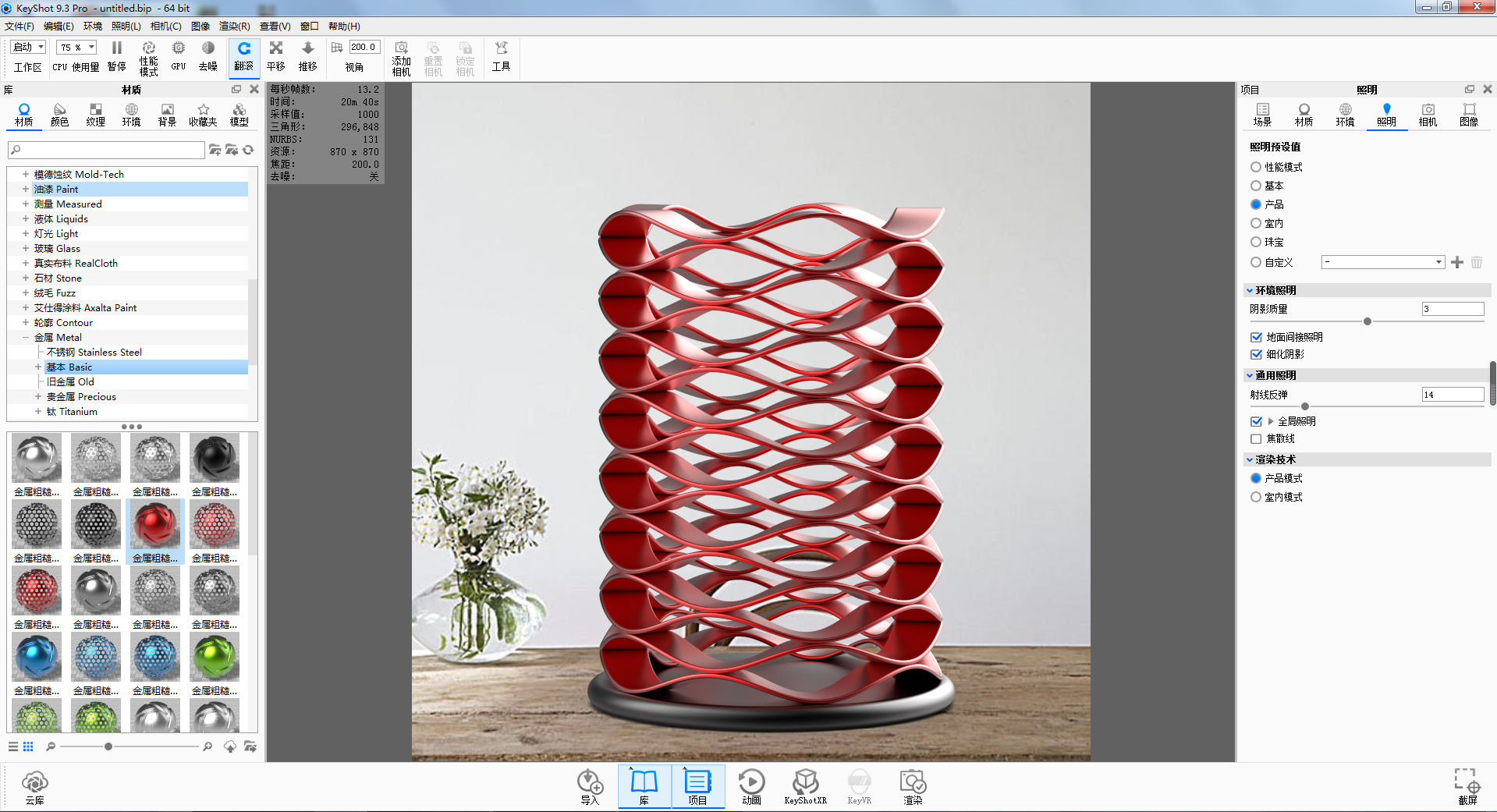Select the 不锈钢 Stainless Steel folder
Screen dimensions: 1497x812
point(94,353)
